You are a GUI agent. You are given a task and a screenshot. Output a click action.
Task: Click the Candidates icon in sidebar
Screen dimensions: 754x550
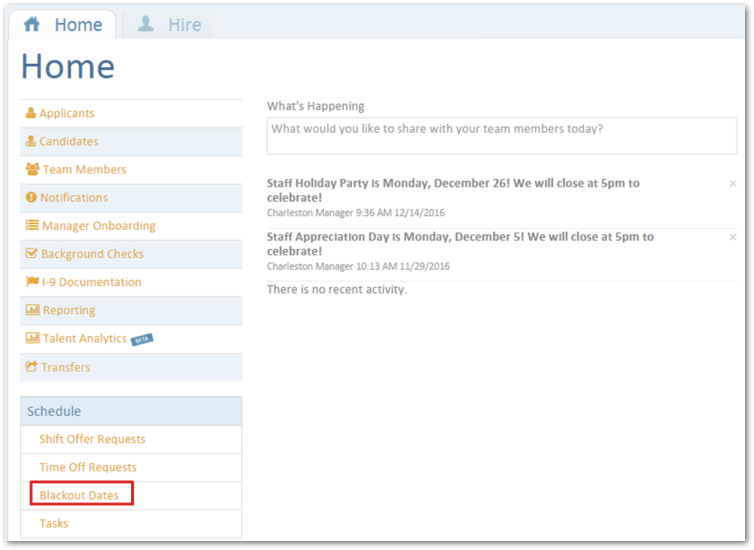pos(31,141)
